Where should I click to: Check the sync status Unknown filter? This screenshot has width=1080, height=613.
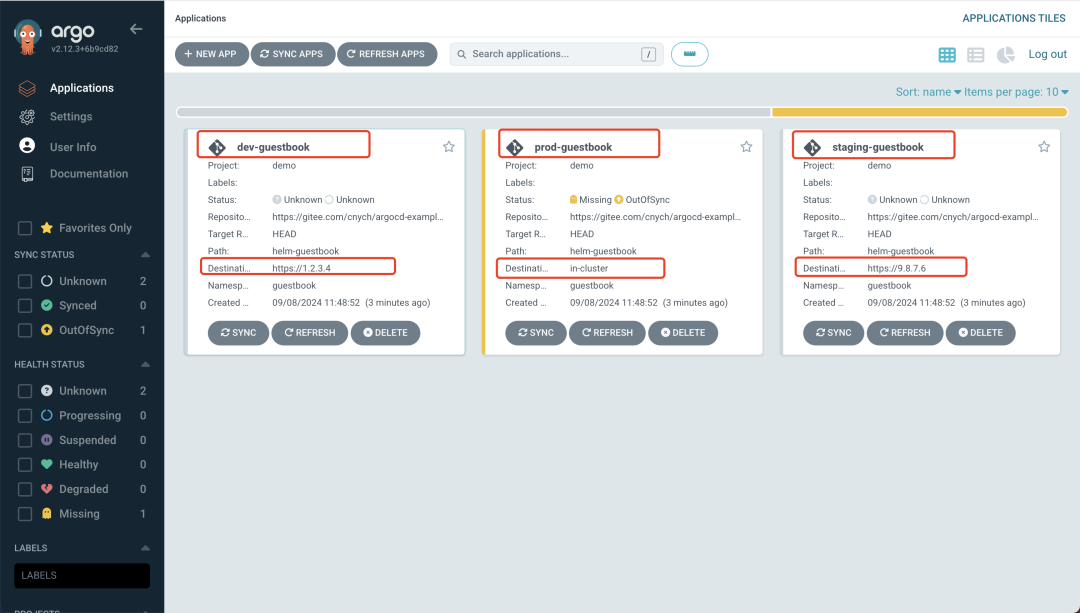click(25, 281)
